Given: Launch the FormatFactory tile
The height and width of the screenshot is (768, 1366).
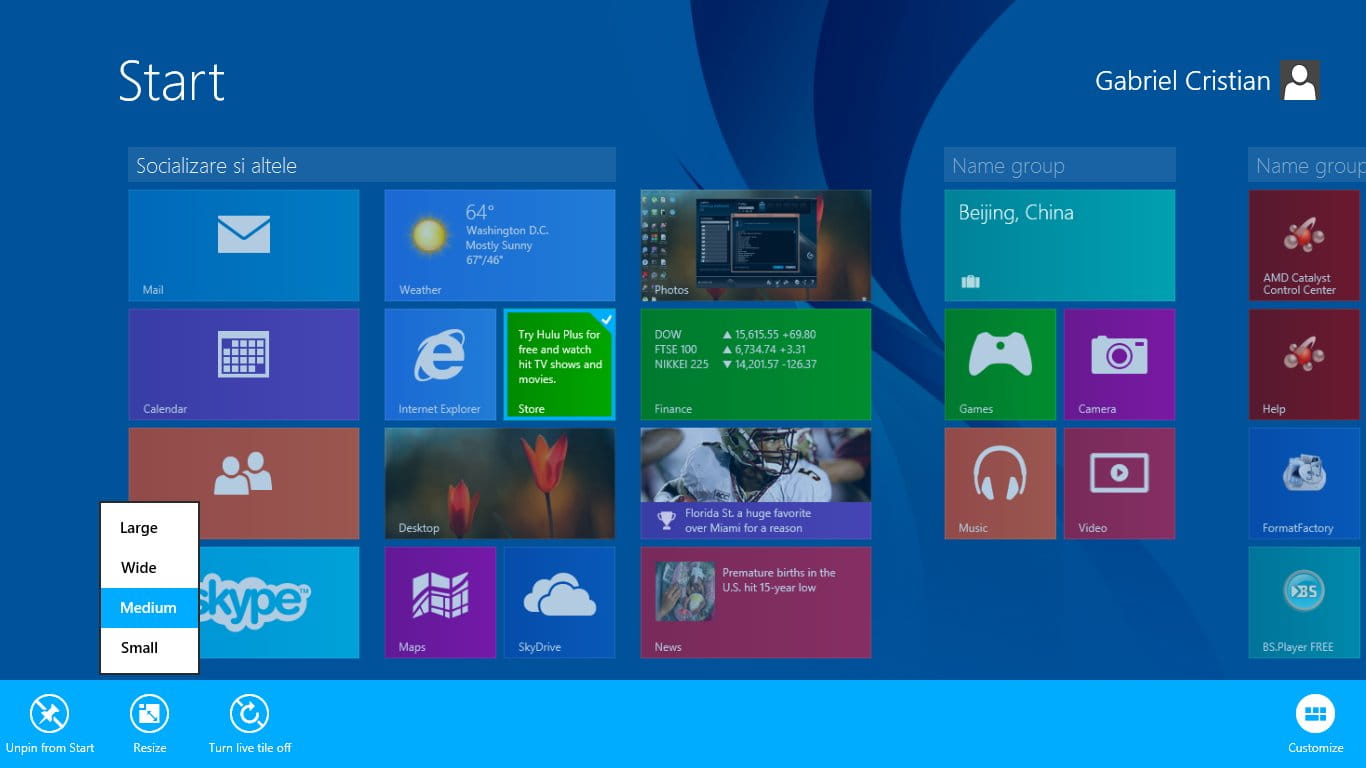Looking at the screenshot, I should pyautogui.click(x=1304, y=483).
